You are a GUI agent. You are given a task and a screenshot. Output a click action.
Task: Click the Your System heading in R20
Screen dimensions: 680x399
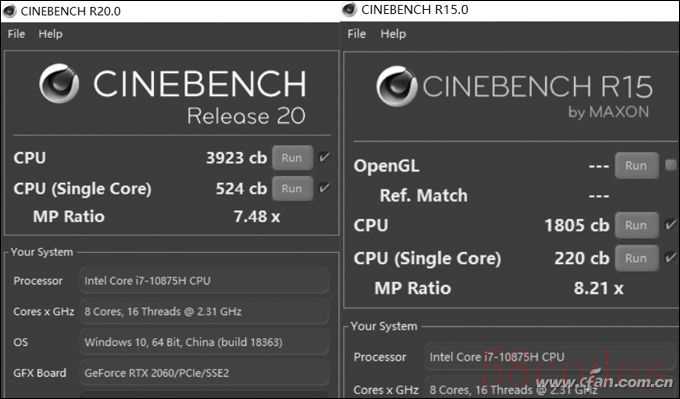click(42, 252)
